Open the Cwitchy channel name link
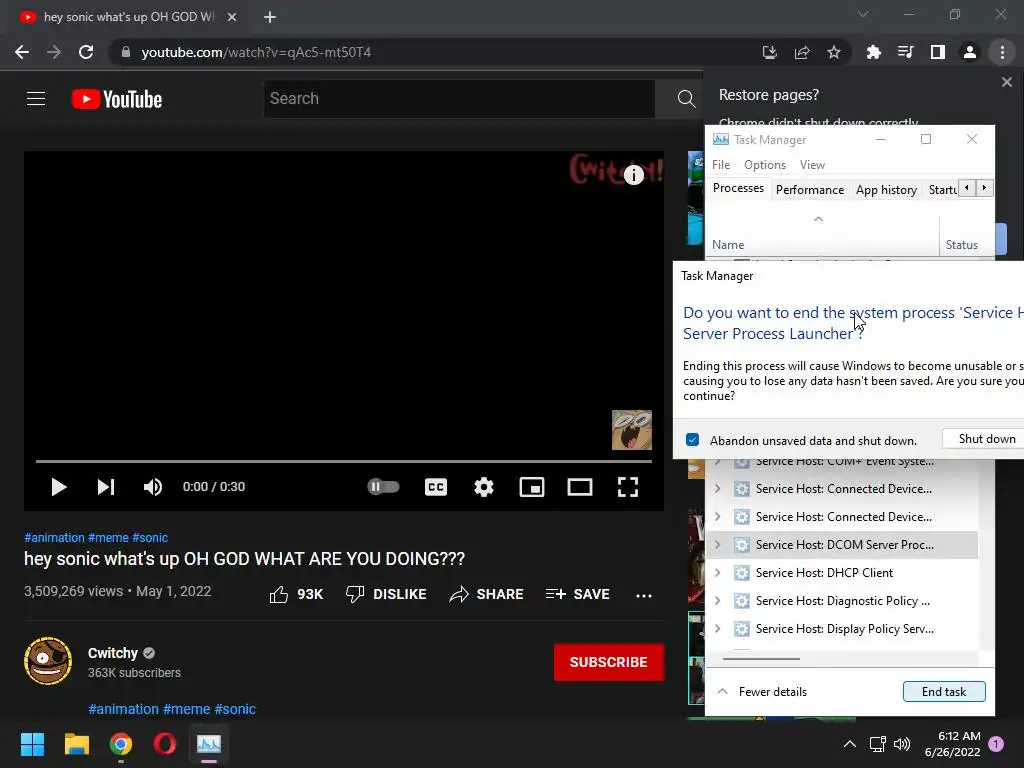Screen dimensions: 1024x768 pos(113,653)
